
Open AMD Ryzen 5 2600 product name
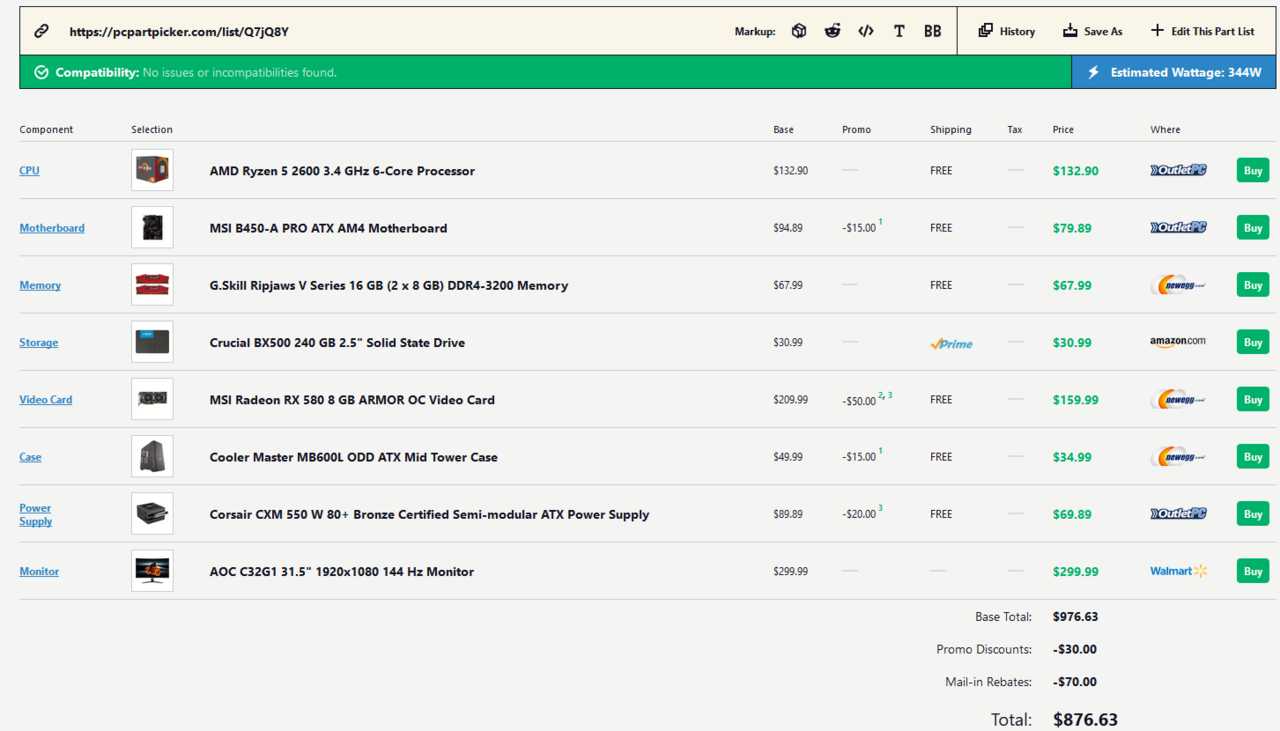pos(342,171)
